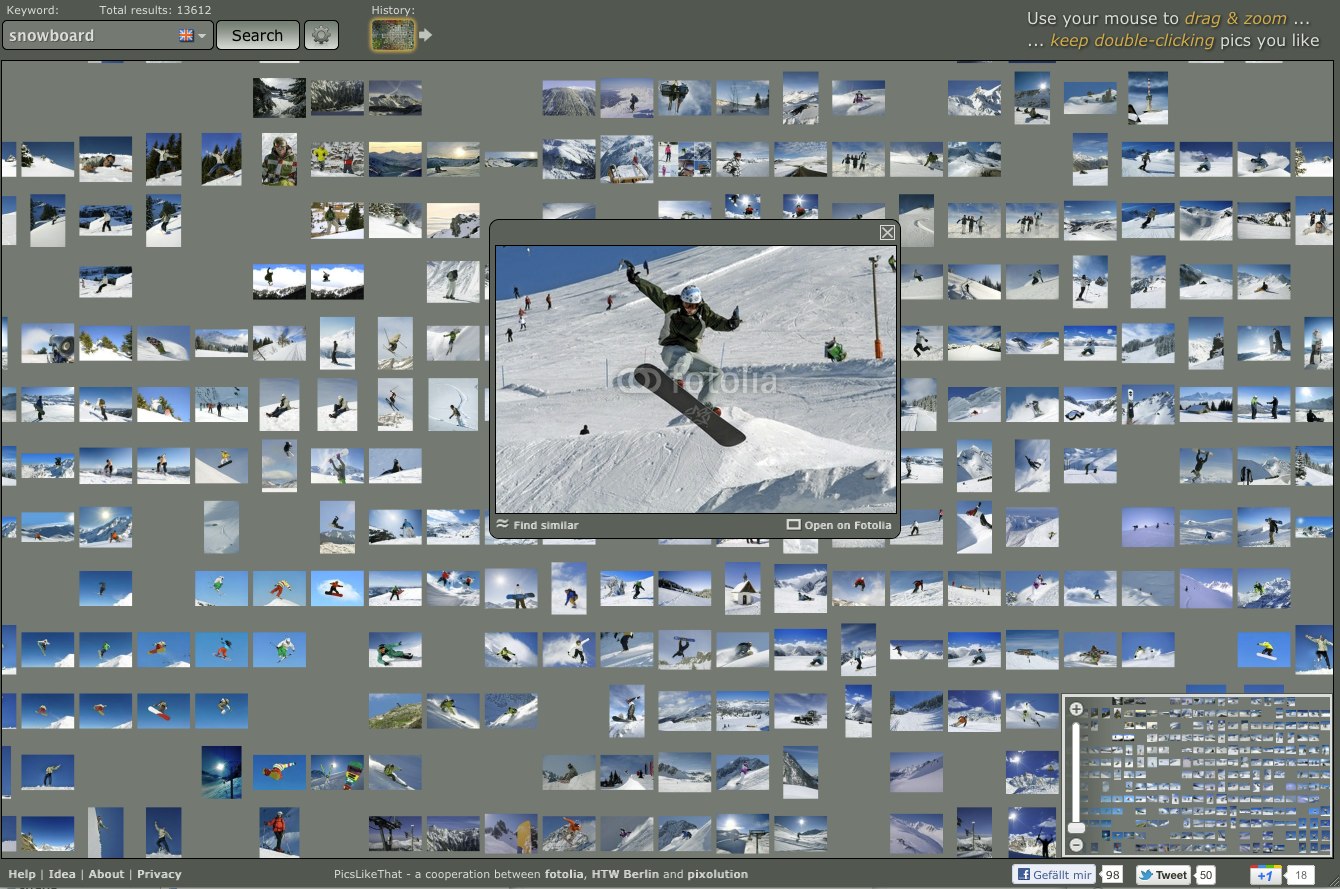
Task: Open the Idea link
Action: pyautogui.click(x=62, y=874)
